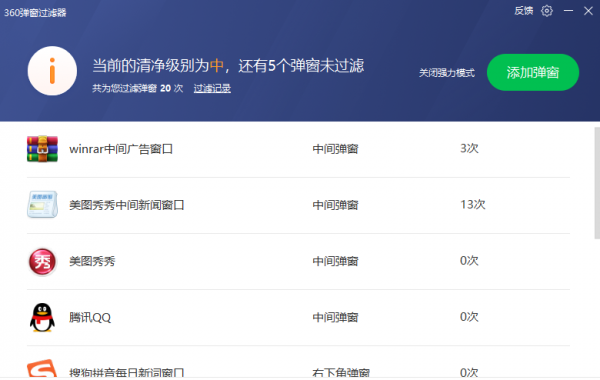Click the 3次 count for winrar
Screen dimensions: 600x380
pos(469,148)
